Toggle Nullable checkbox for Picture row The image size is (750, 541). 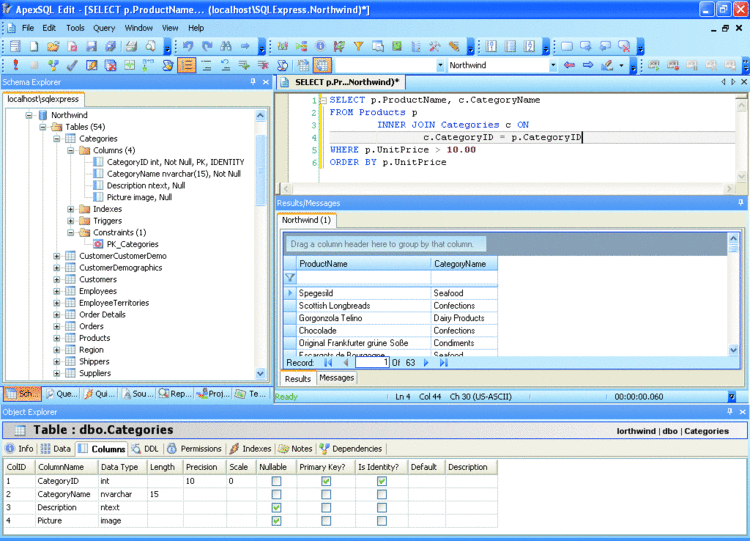pos(276,520)
